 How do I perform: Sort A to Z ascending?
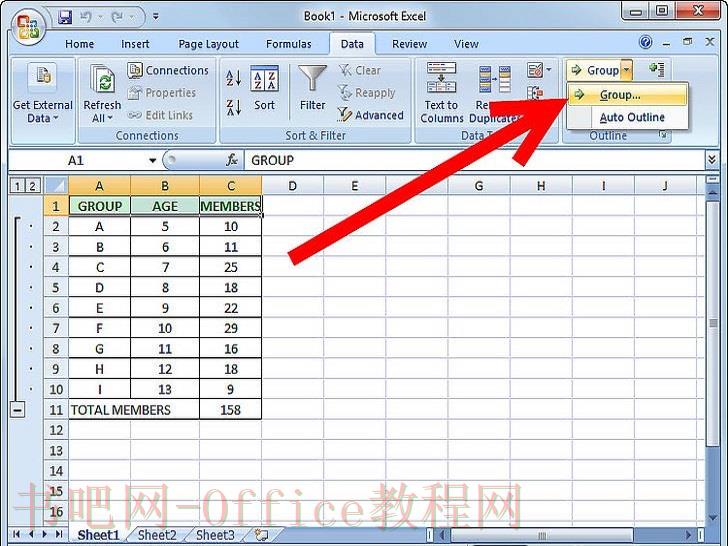click(x=234, y=78)
